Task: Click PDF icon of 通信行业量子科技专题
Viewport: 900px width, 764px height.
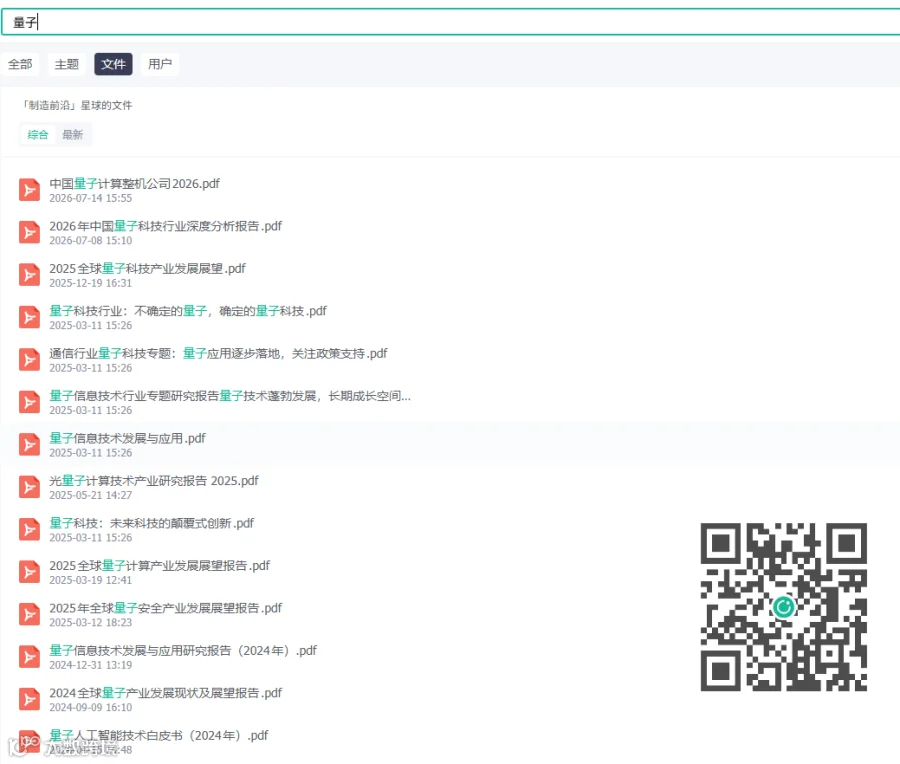Action: click(29, 360)
